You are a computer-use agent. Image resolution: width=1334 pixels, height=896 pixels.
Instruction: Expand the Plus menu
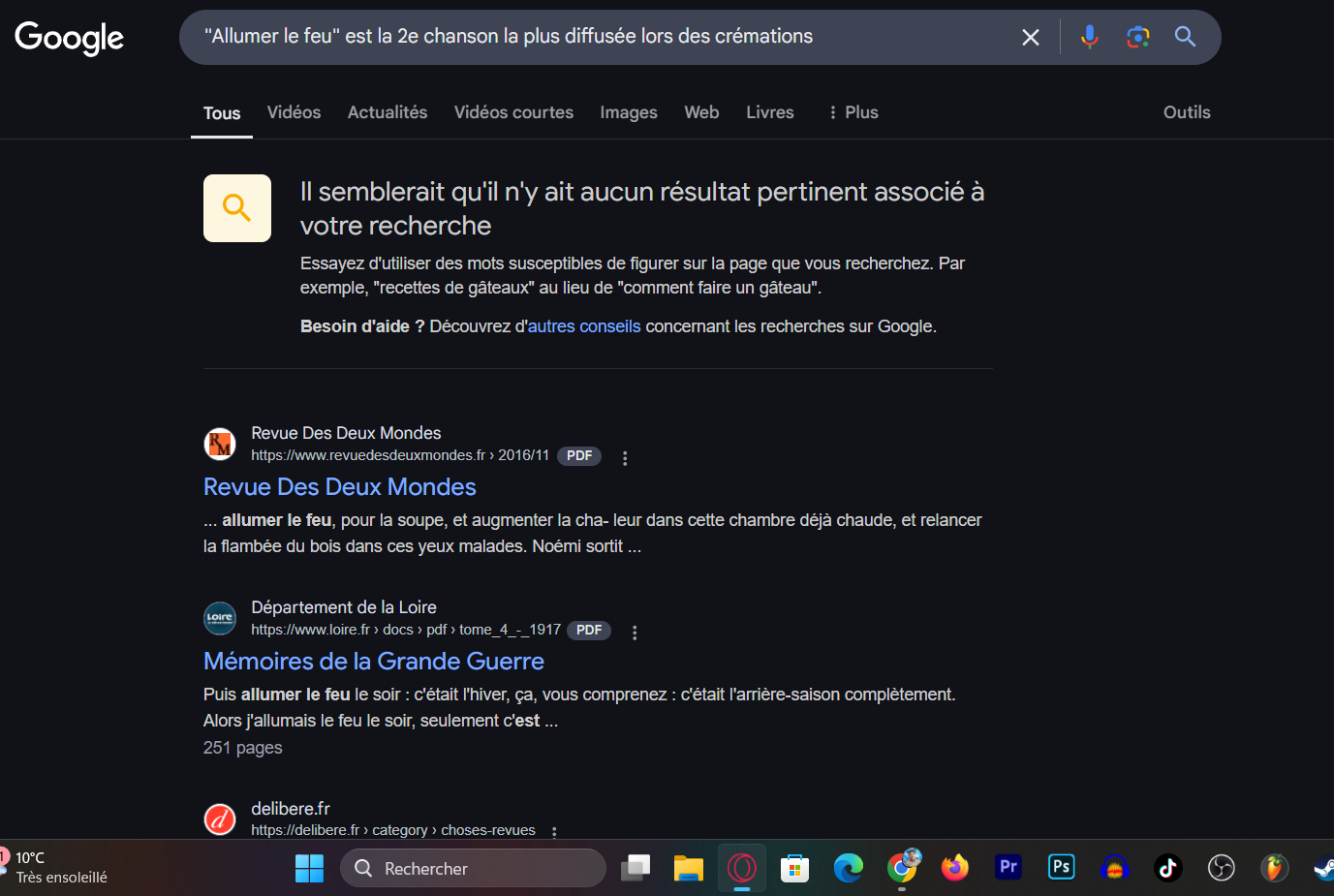pyautogui.click(x=853, y=112)
